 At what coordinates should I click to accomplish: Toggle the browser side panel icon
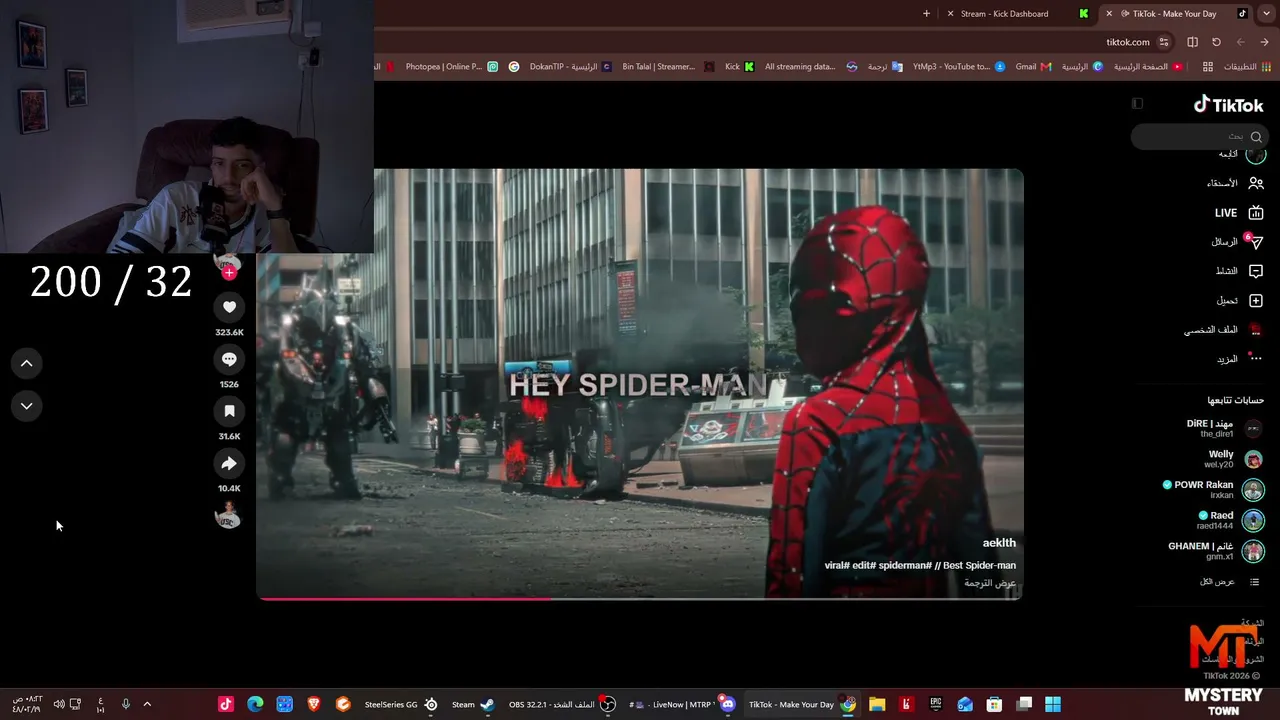click(x=1192, y=42)
